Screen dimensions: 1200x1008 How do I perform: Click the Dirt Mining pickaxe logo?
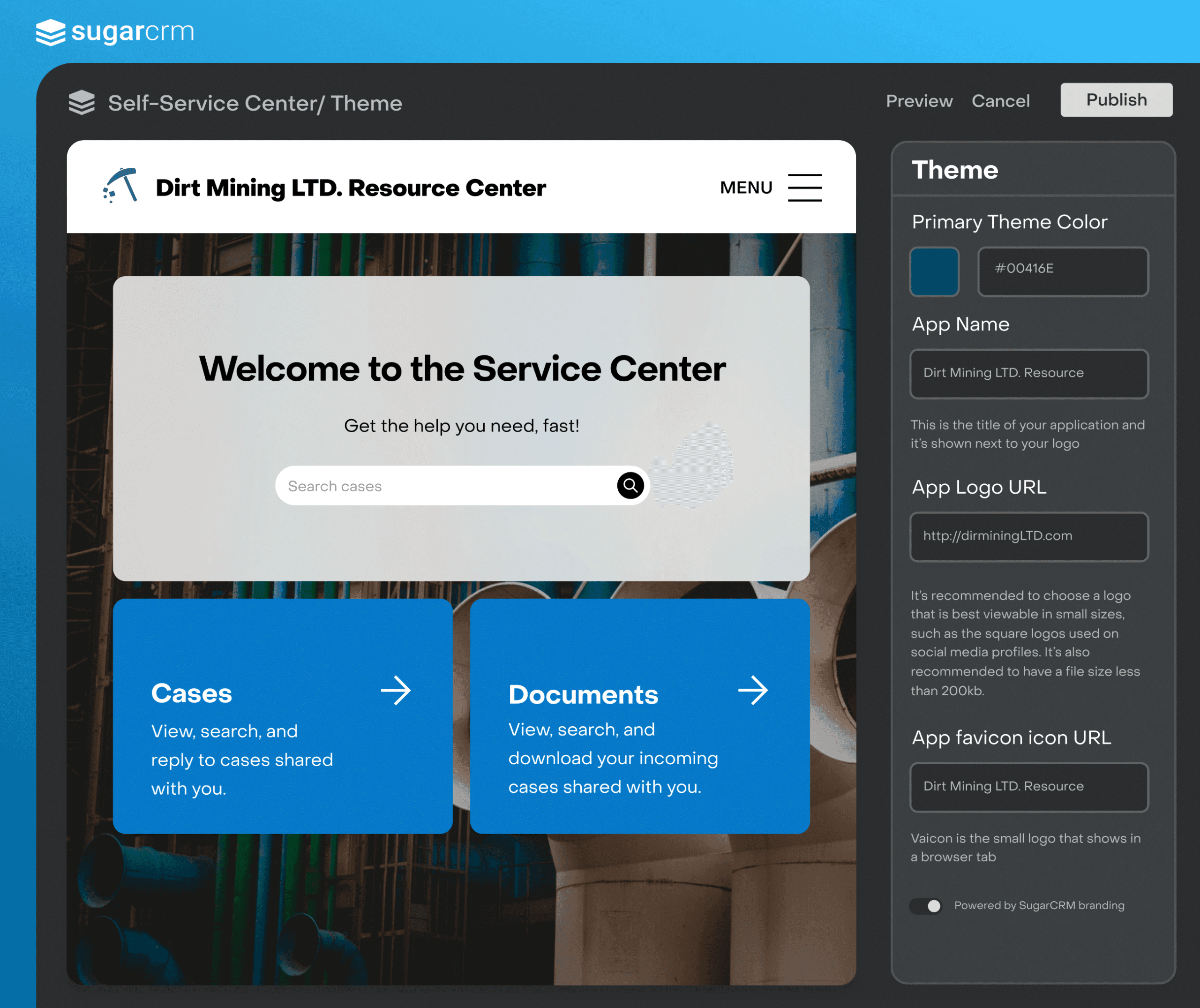pyautogui.click(x=120, y=186)
